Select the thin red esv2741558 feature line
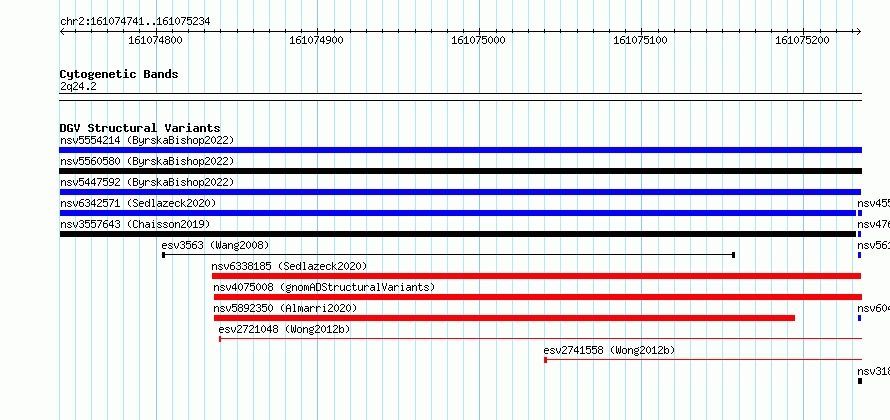The image size is (890, 420). [703, 360]
